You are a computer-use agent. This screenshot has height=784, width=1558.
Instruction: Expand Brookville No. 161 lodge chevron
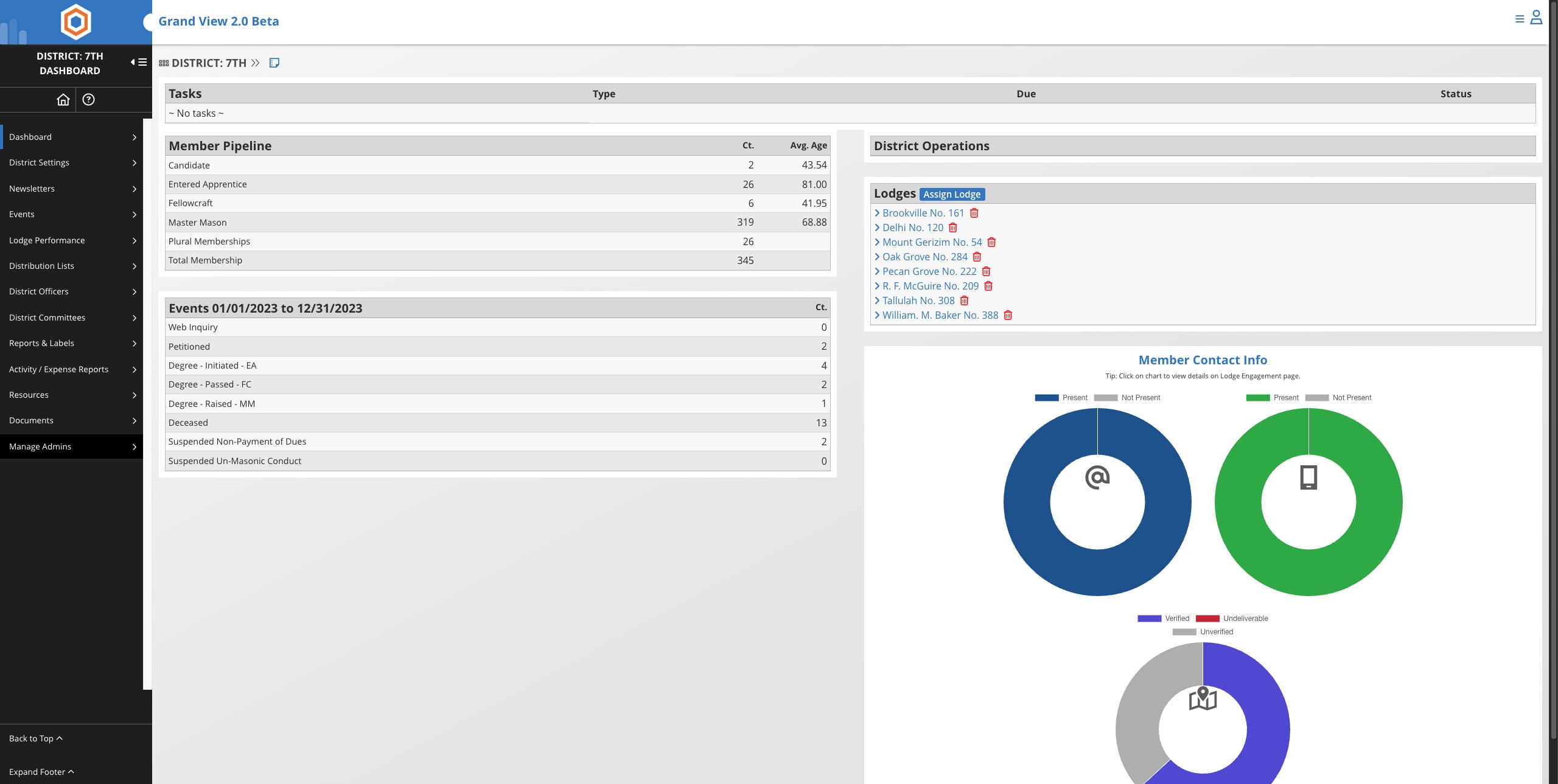tap(877, 213)
